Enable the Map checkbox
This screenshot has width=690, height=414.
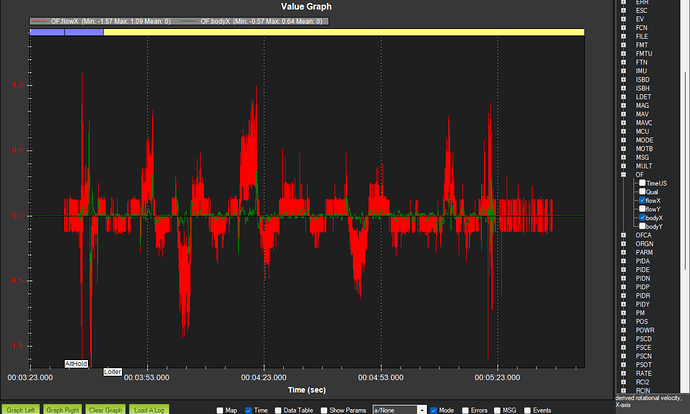pyautogui.click(x=220, y=410)
